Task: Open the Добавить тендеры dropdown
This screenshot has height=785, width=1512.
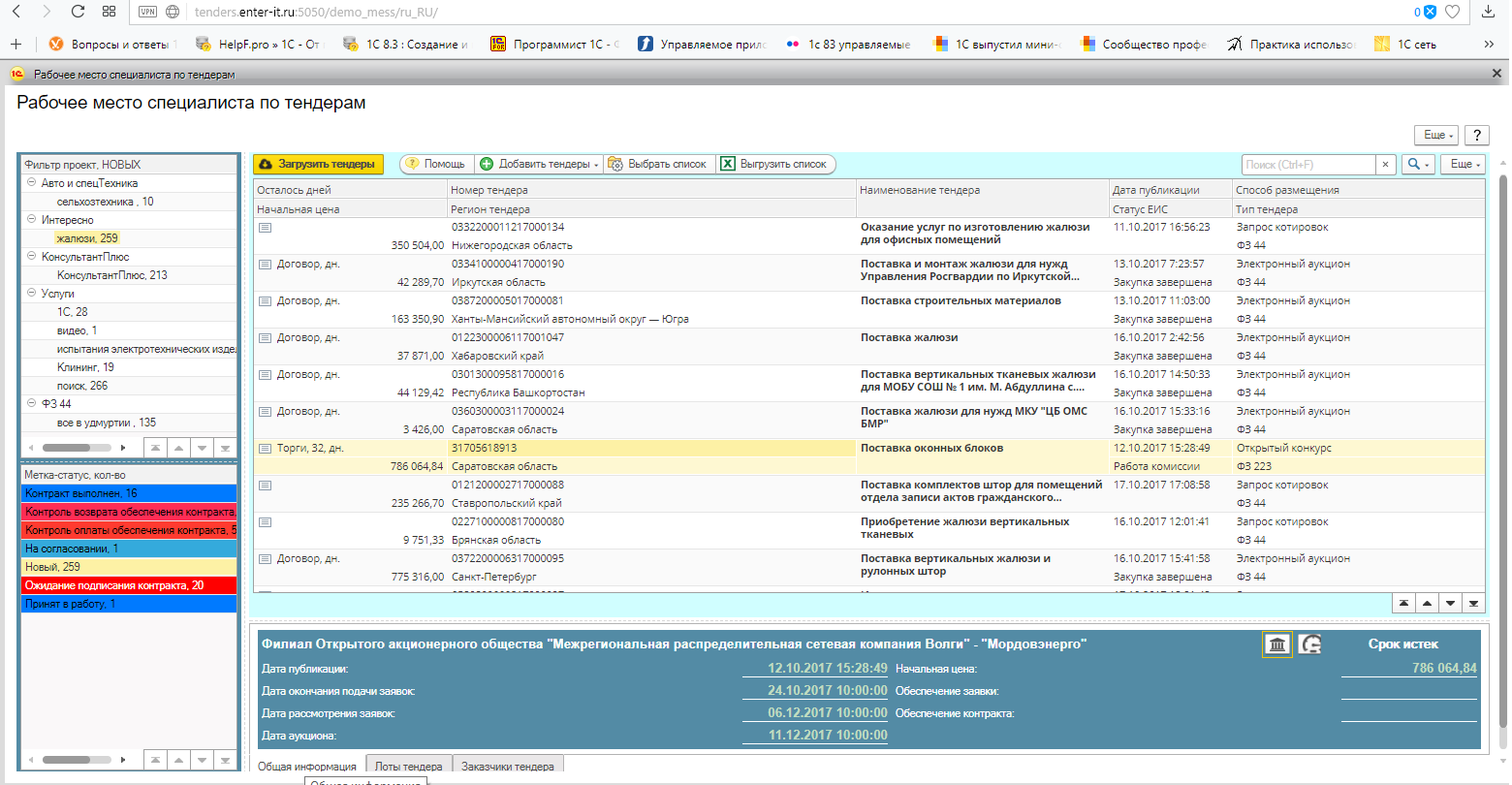Action: point(540,165)
